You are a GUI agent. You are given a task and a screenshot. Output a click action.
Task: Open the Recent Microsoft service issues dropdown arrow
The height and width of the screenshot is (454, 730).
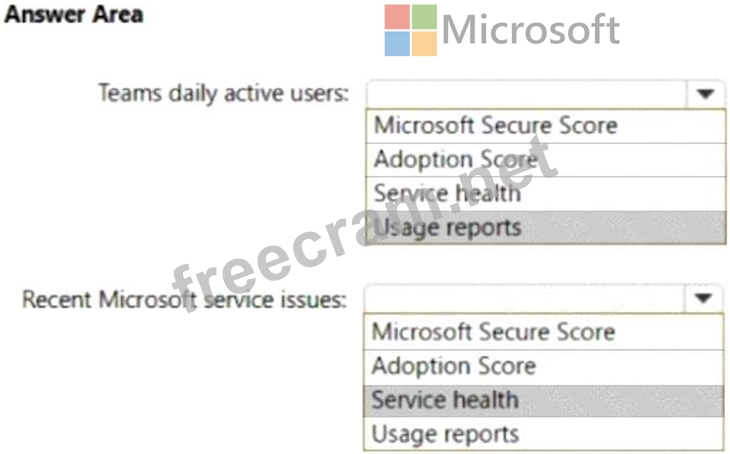pos(703,298)
